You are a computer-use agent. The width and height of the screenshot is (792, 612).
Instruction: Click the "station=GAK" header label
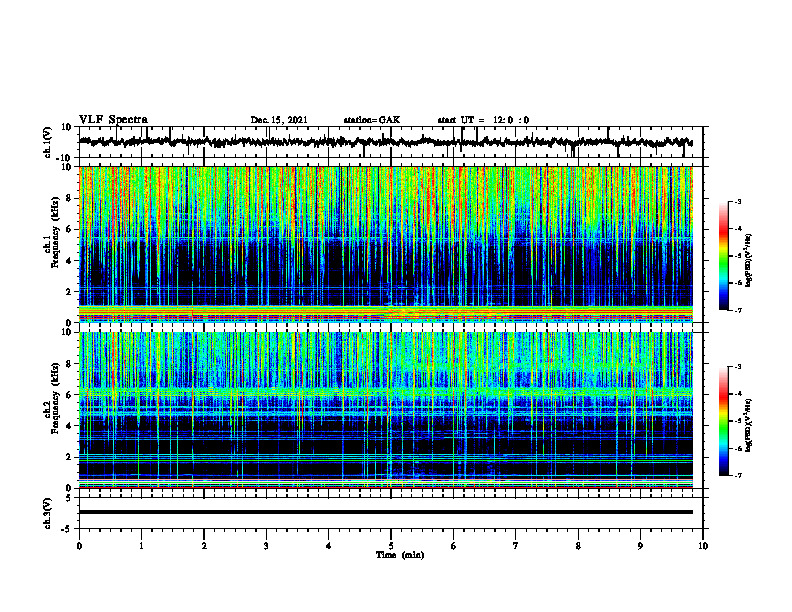point(372,120)
